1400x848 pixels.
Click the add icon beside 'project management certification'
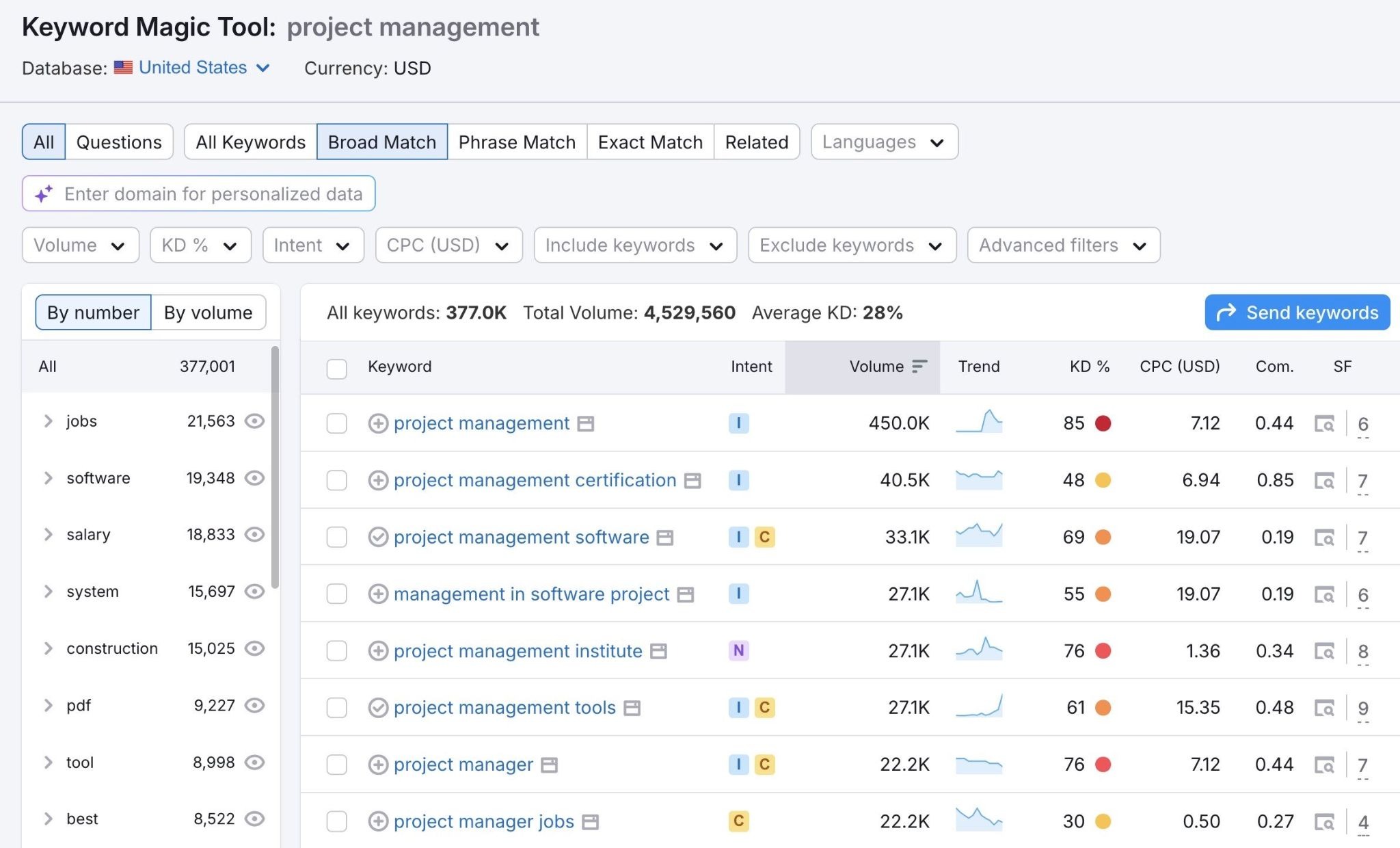pos(378,480)
